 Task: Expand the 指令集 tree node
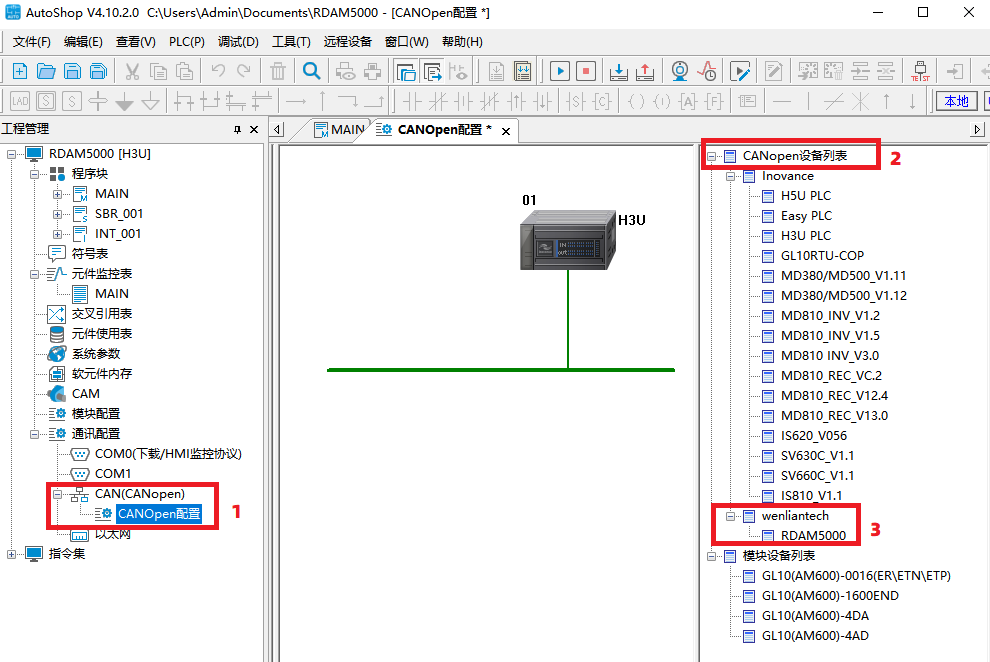click(x=13, y=554)
